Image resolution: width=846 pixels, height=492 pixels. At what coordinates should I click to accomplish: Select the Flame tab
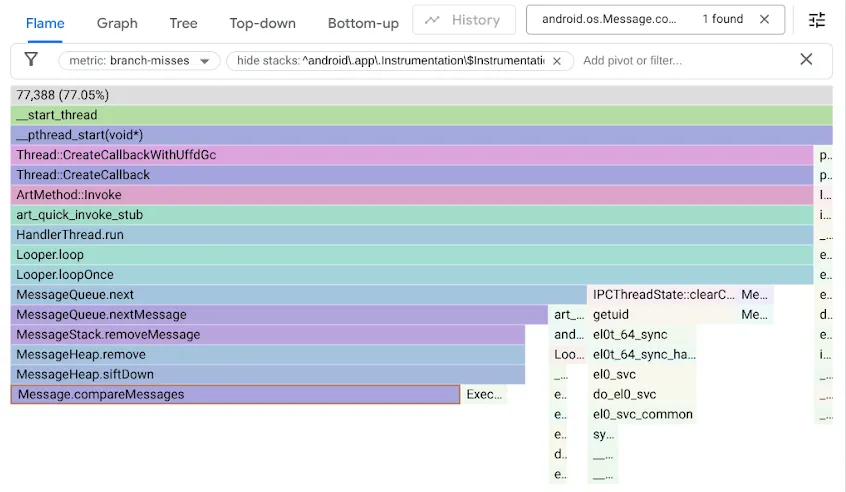[45, 23]
